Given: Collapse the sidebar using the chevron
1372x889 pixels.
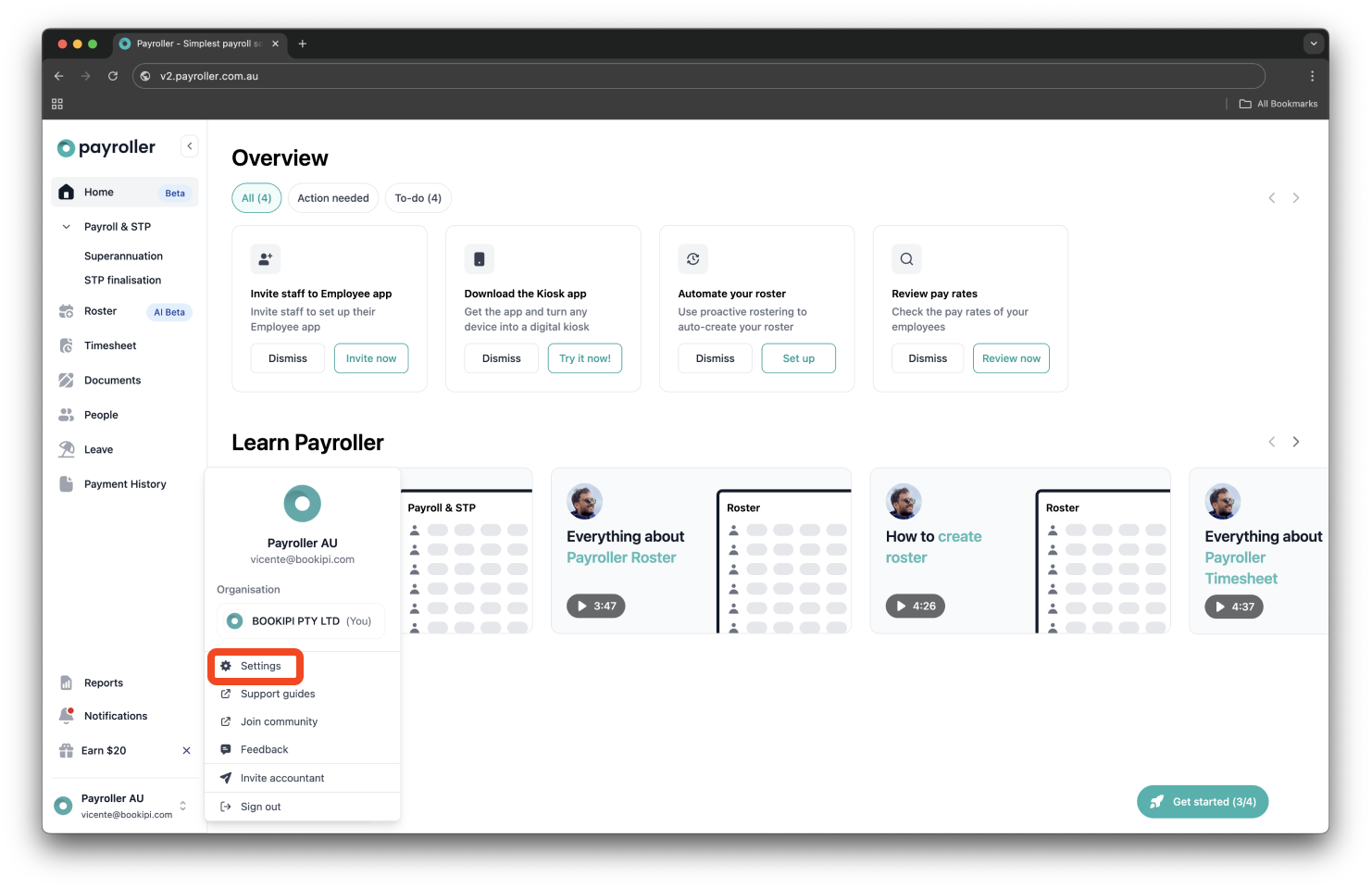Looking at the screenshot, I should (x=189, y=145).
